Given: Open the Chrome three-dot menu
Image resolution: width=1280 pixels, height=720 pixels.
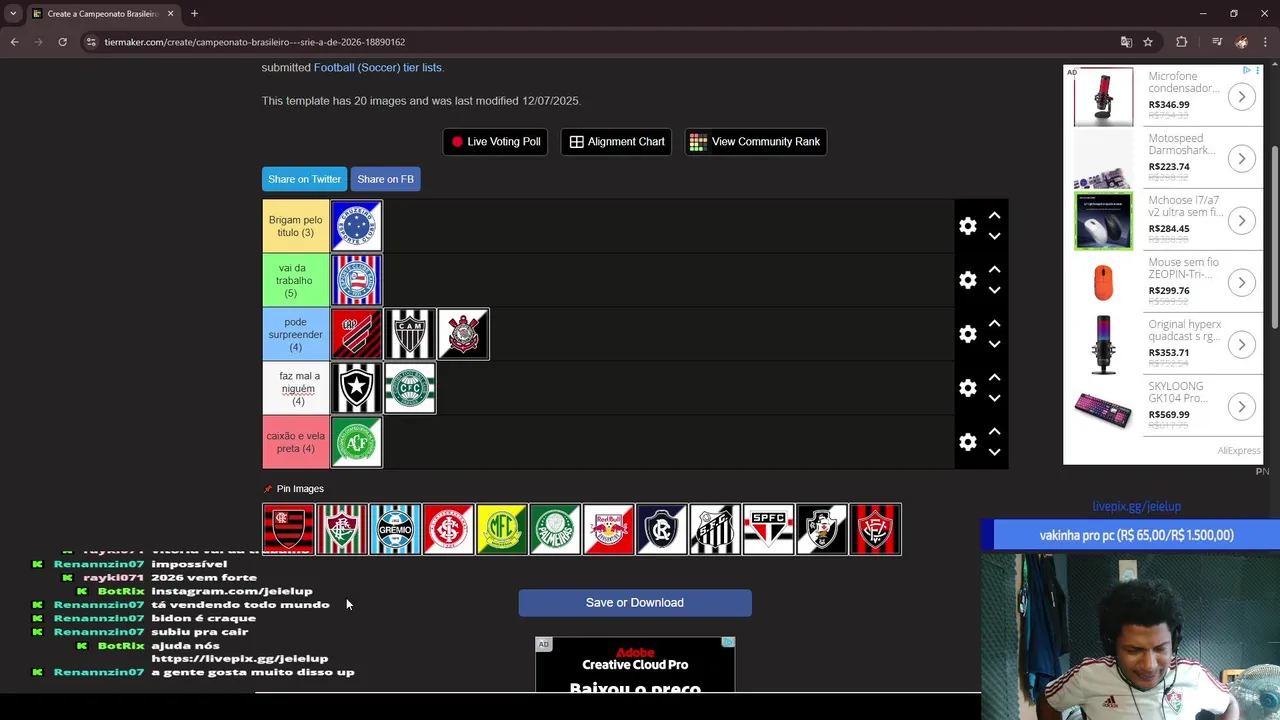Looking at the screenshot, I should click(x=1265, y=42).
